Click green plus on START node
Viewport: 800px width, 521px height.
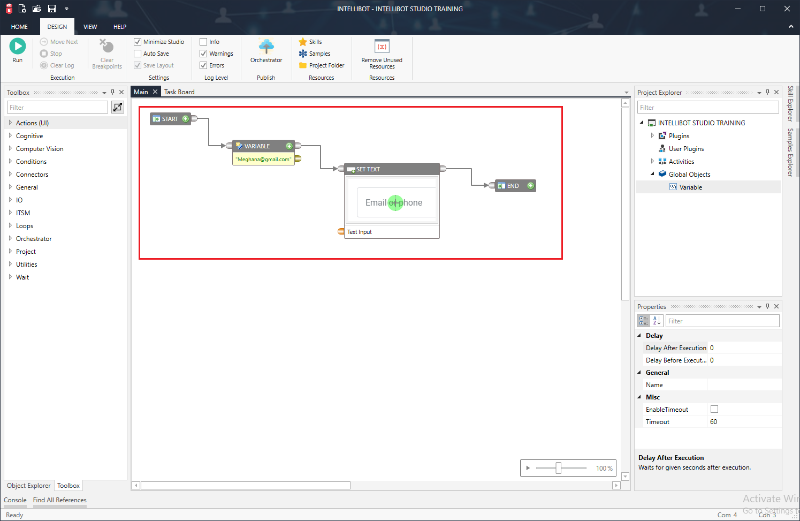click(x=185, y=119)
